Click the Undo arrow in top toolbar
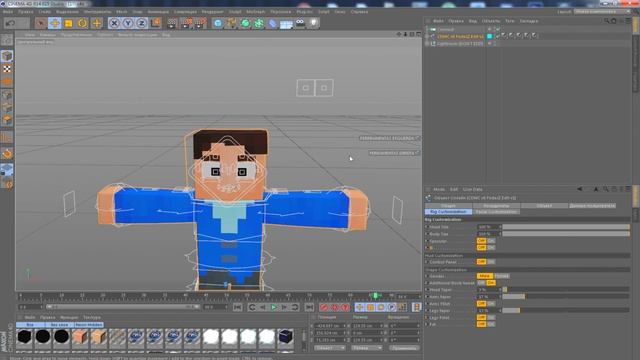The image size is (640, 360). click(11, 23)
